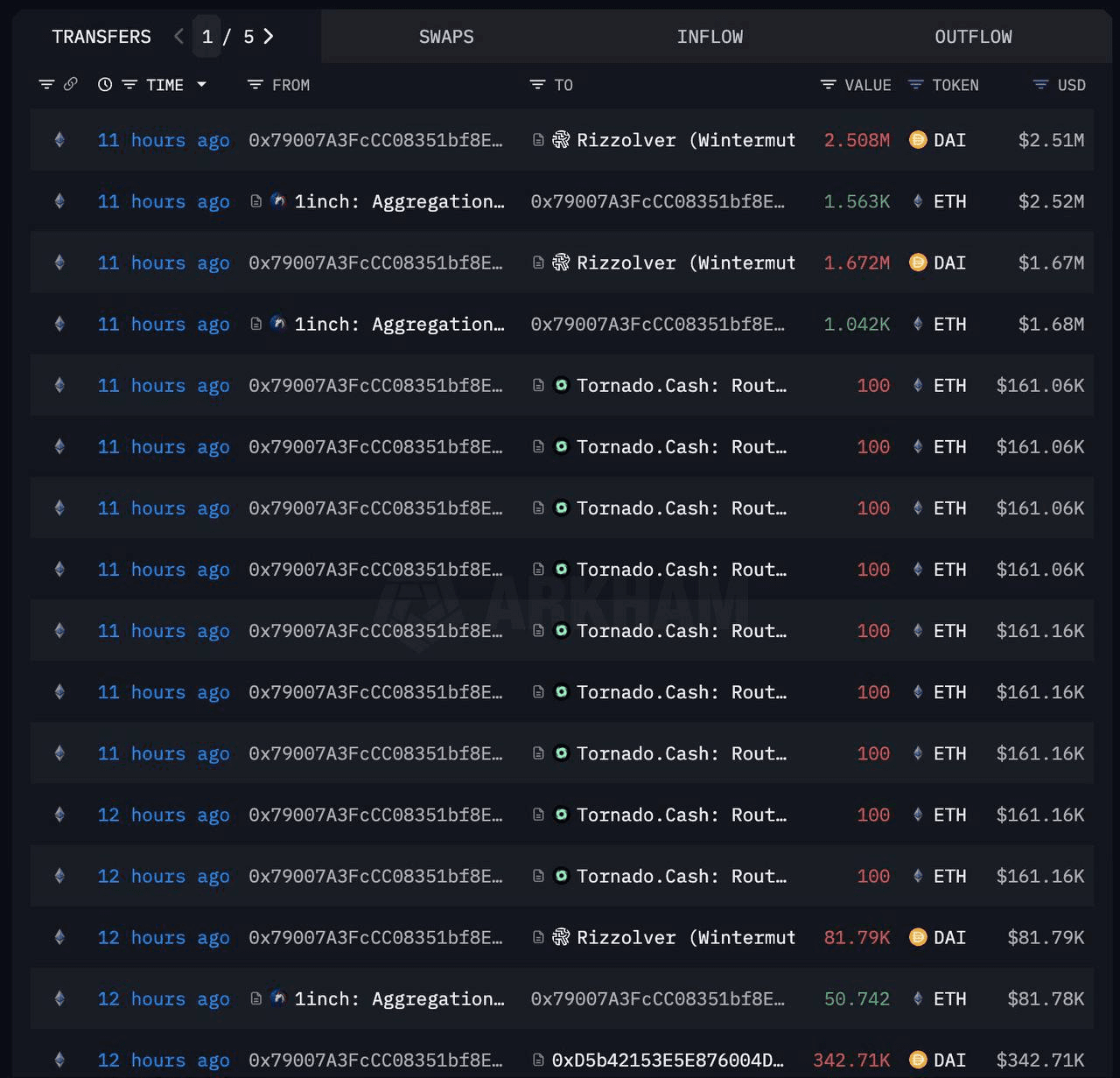Open the 1inch Aggregation sender for the 1.563K ETH transfer
This screenshot has height=1078, width=1120.
point(398,201)
